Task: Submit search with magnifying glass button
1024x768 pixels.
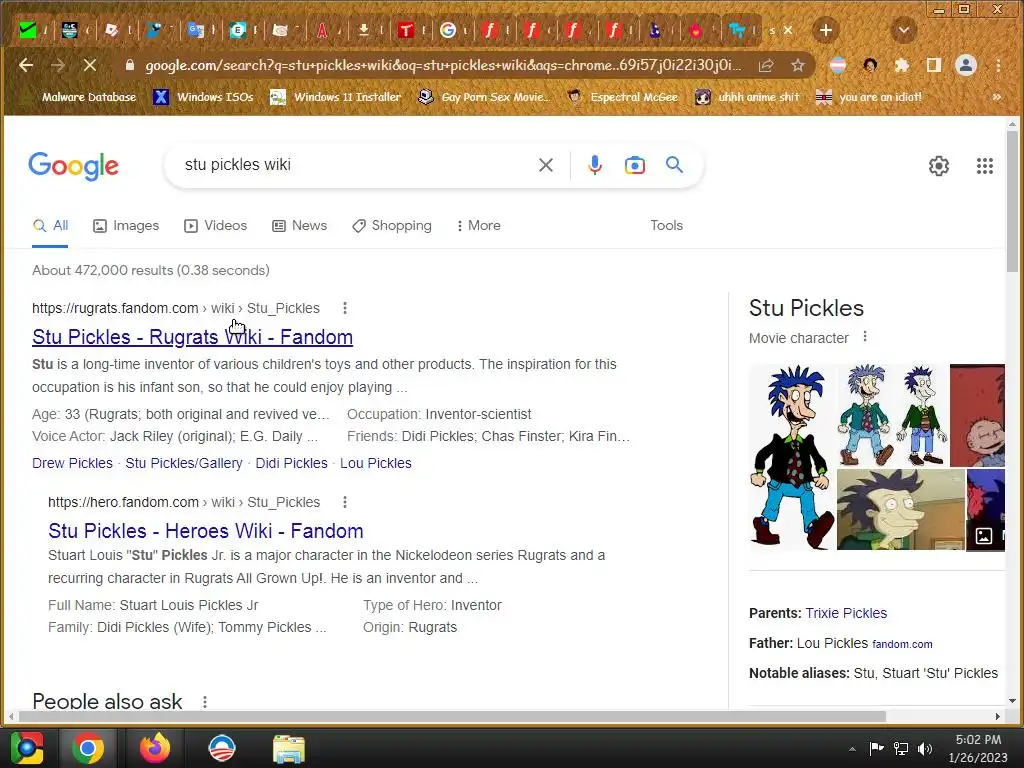Action: click(x=675, y=165)
